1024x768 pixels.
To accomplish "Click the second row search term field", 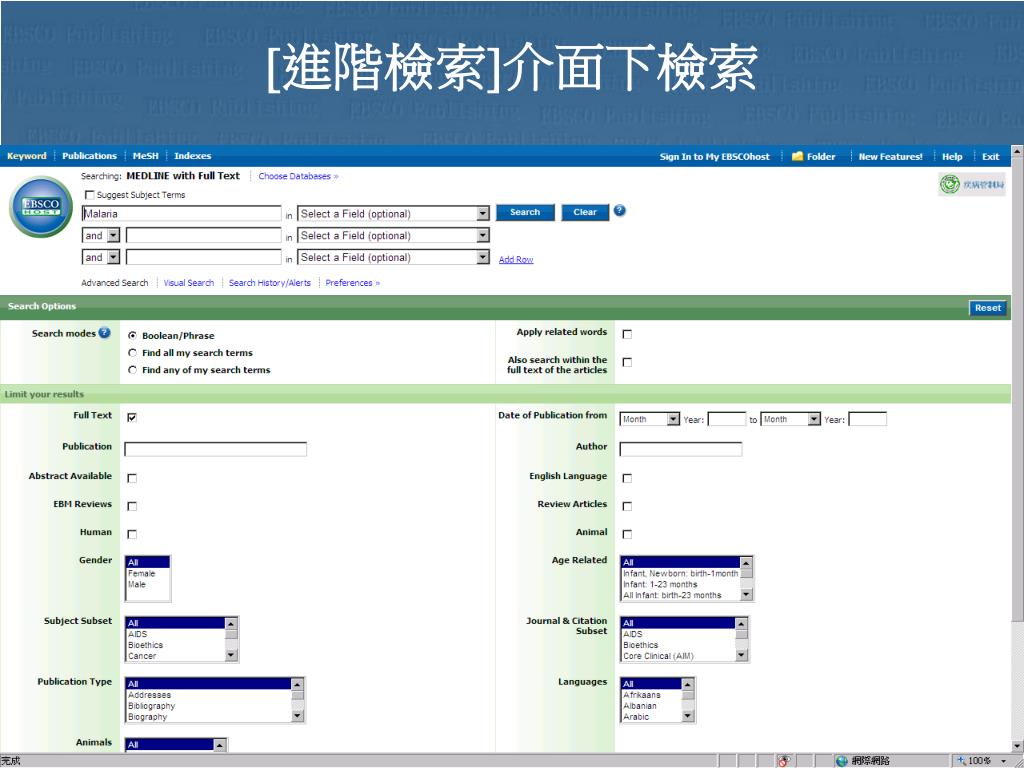I will pos(204,236).
